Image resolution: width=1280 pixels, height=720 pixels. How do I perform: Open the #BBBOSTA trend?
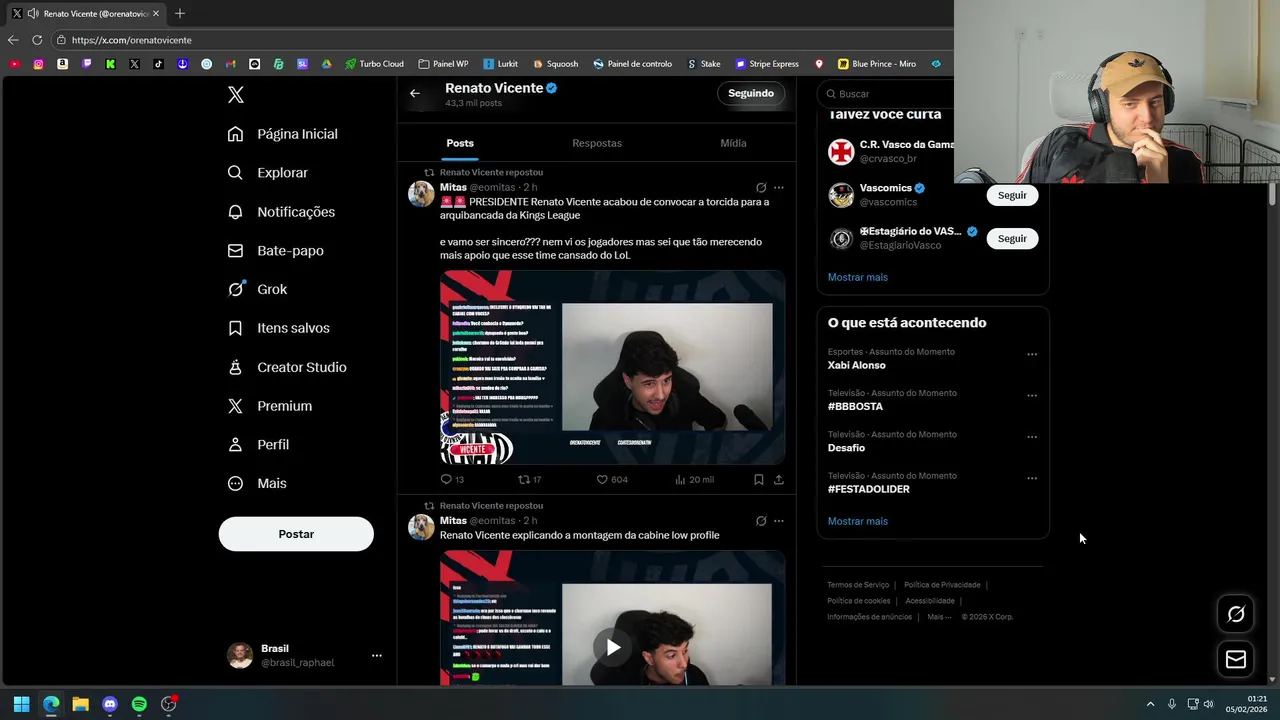855,407
